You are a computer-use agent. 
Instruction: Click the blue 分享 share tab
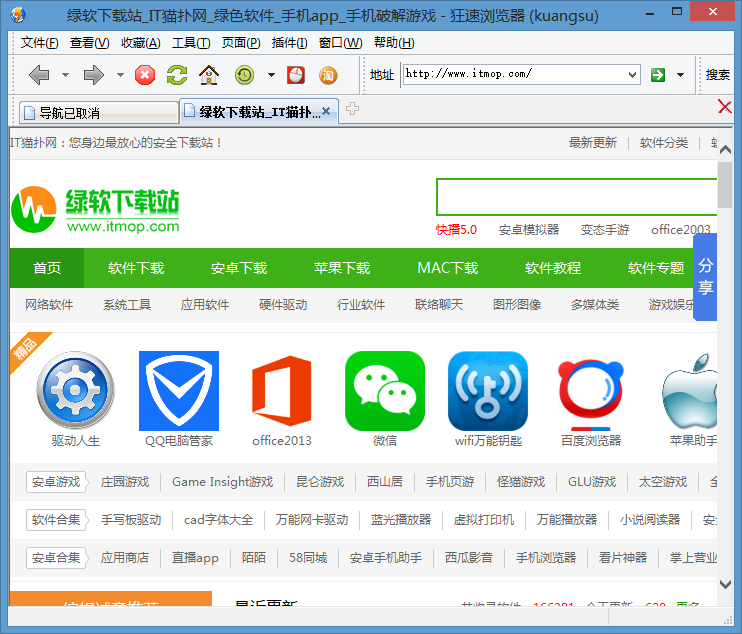[705, 277]
